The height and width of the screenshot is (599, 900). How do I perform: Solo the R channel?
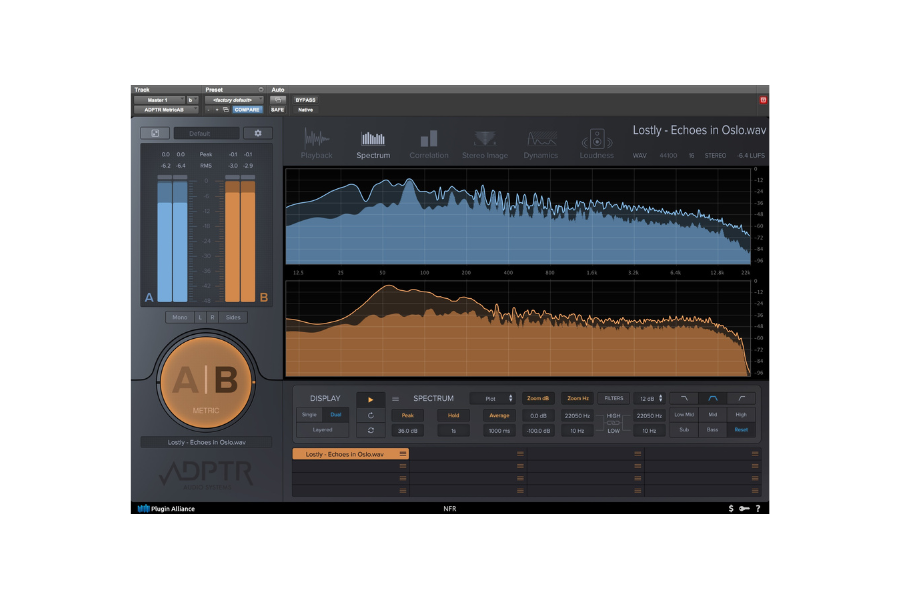tap(212, 317)
